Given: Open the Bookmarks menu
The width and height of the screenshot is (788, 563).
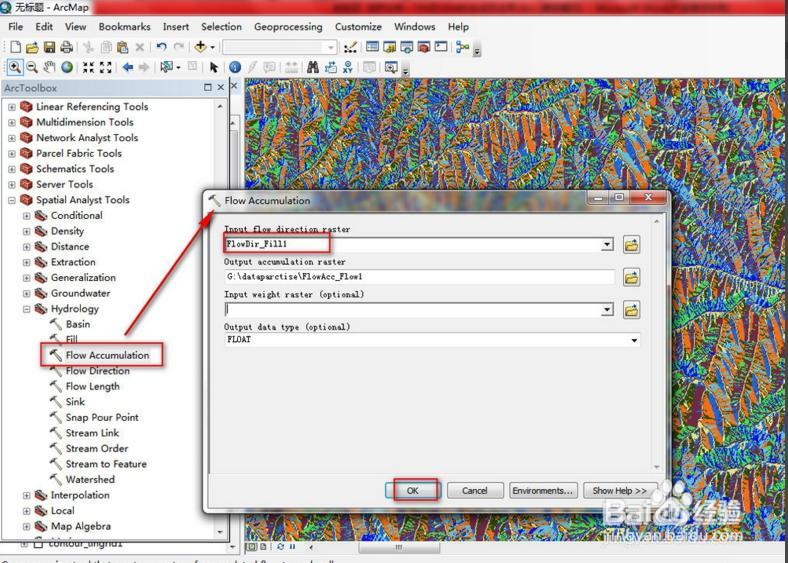Looking at the screenshot, I should [124, 27].
